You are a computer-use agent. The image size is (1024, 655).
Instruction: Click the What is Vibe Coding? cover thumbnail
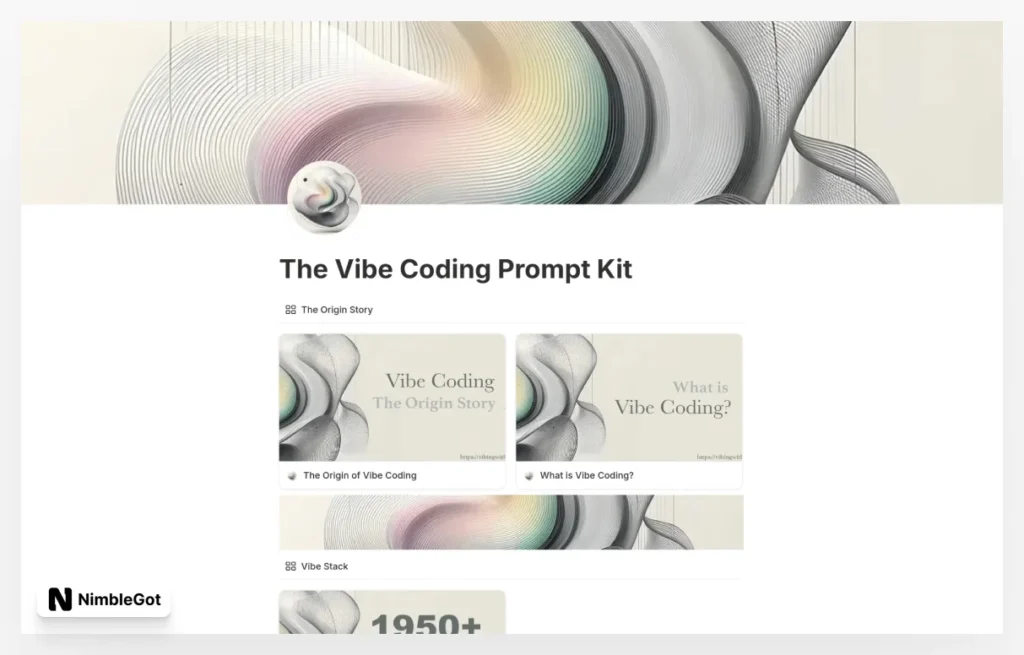[629, 398]
